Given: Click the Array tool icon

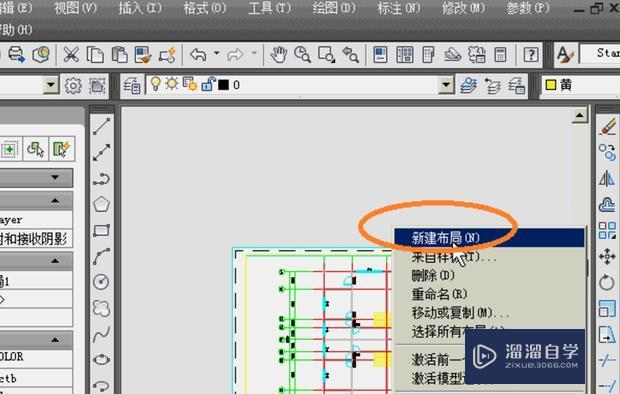Looking at the screenshot, I should [x=607, y=231].
